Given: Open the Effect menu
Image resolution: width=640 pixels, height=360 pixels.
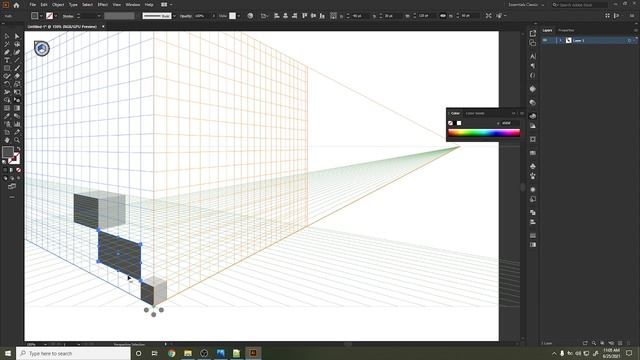Looking at the screenshot, I should pyautogui.click(x=102, y=5).
